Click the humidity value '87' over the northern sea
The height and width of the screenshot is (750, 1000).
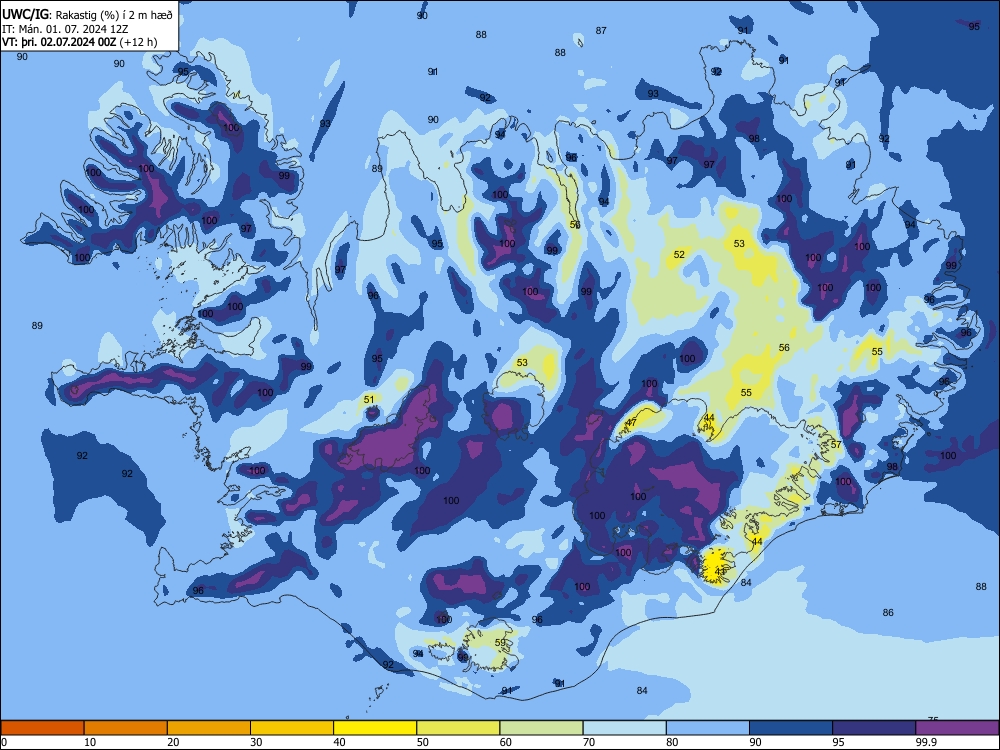point(601,31)
